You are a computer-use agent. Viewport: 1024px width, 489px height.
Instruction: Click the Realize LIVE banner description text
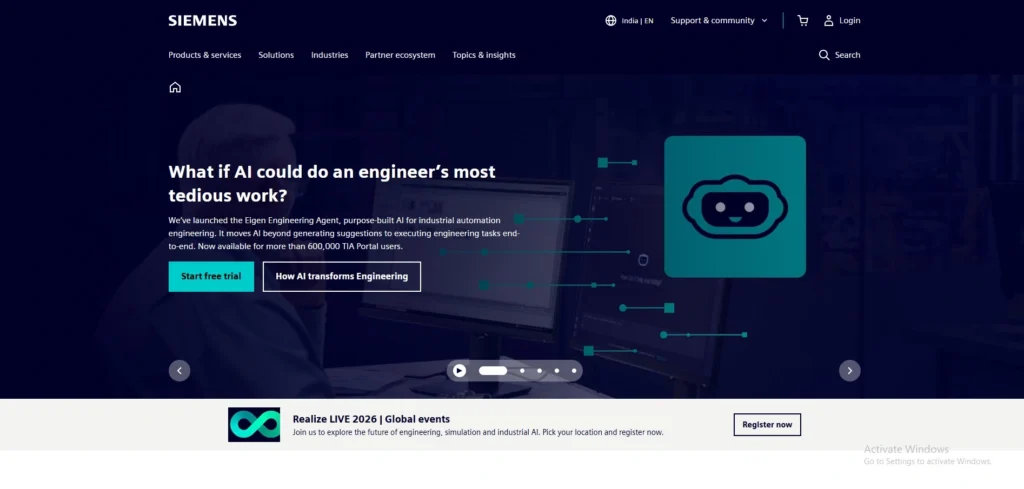point(478,432)
